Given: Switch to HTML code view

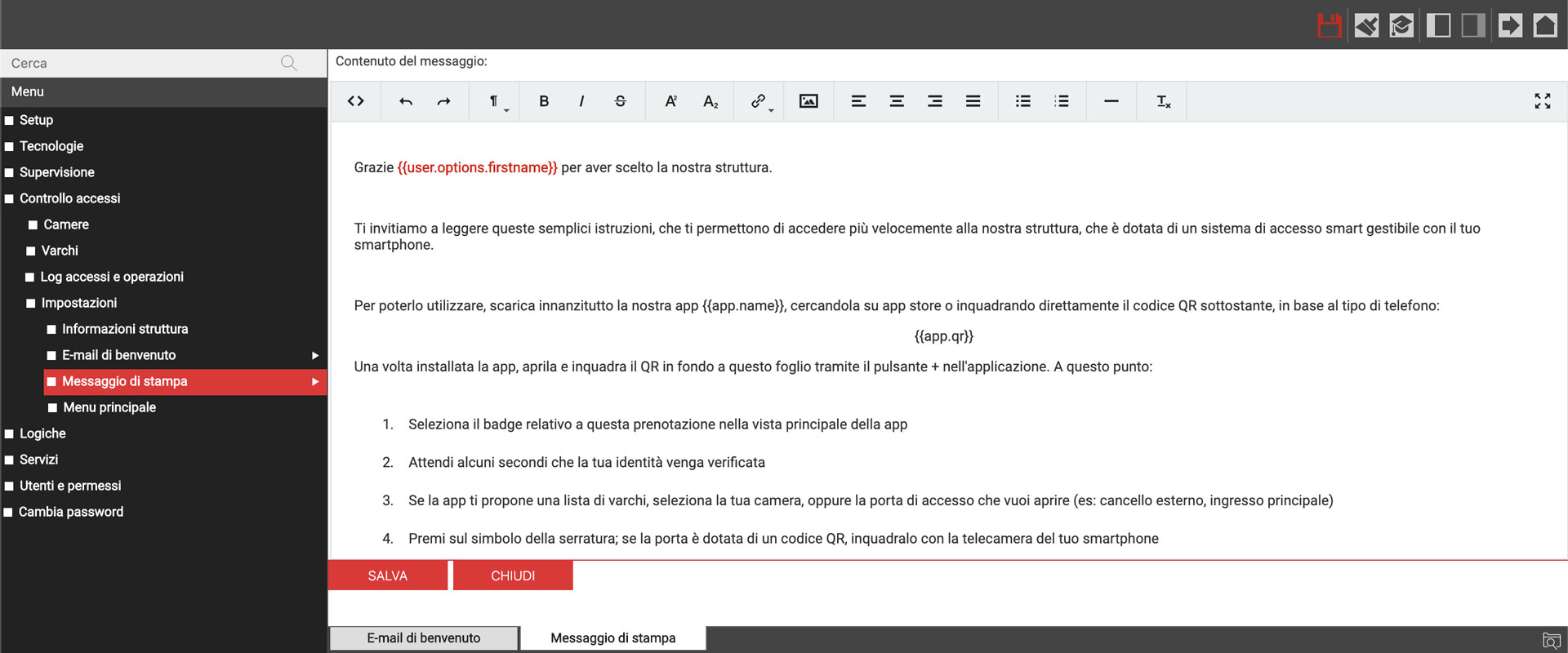Looking at the screenshot, I should 355,101.
